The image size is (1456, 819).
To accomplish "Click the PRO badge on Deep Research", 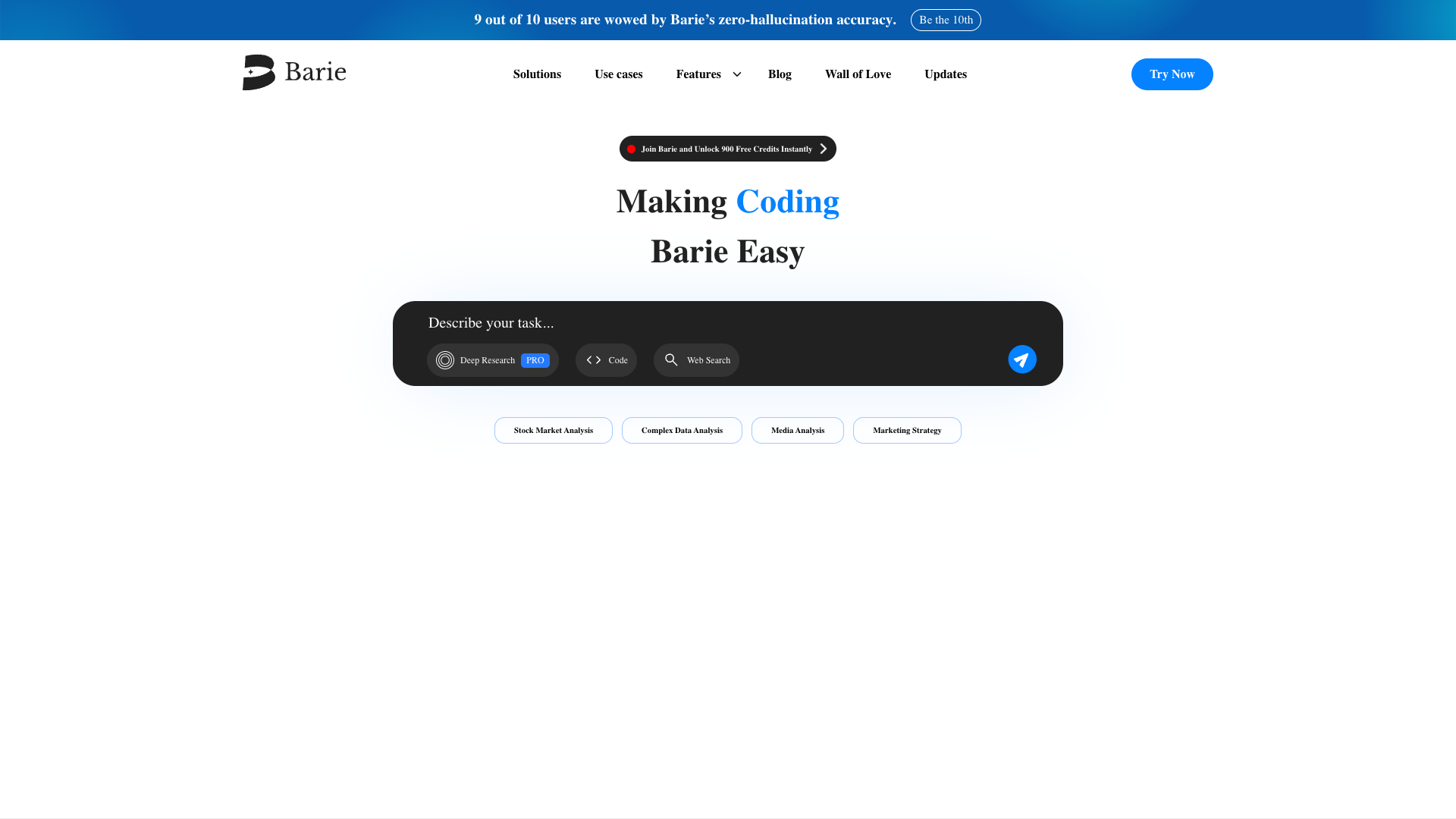I will pos(535,360).
